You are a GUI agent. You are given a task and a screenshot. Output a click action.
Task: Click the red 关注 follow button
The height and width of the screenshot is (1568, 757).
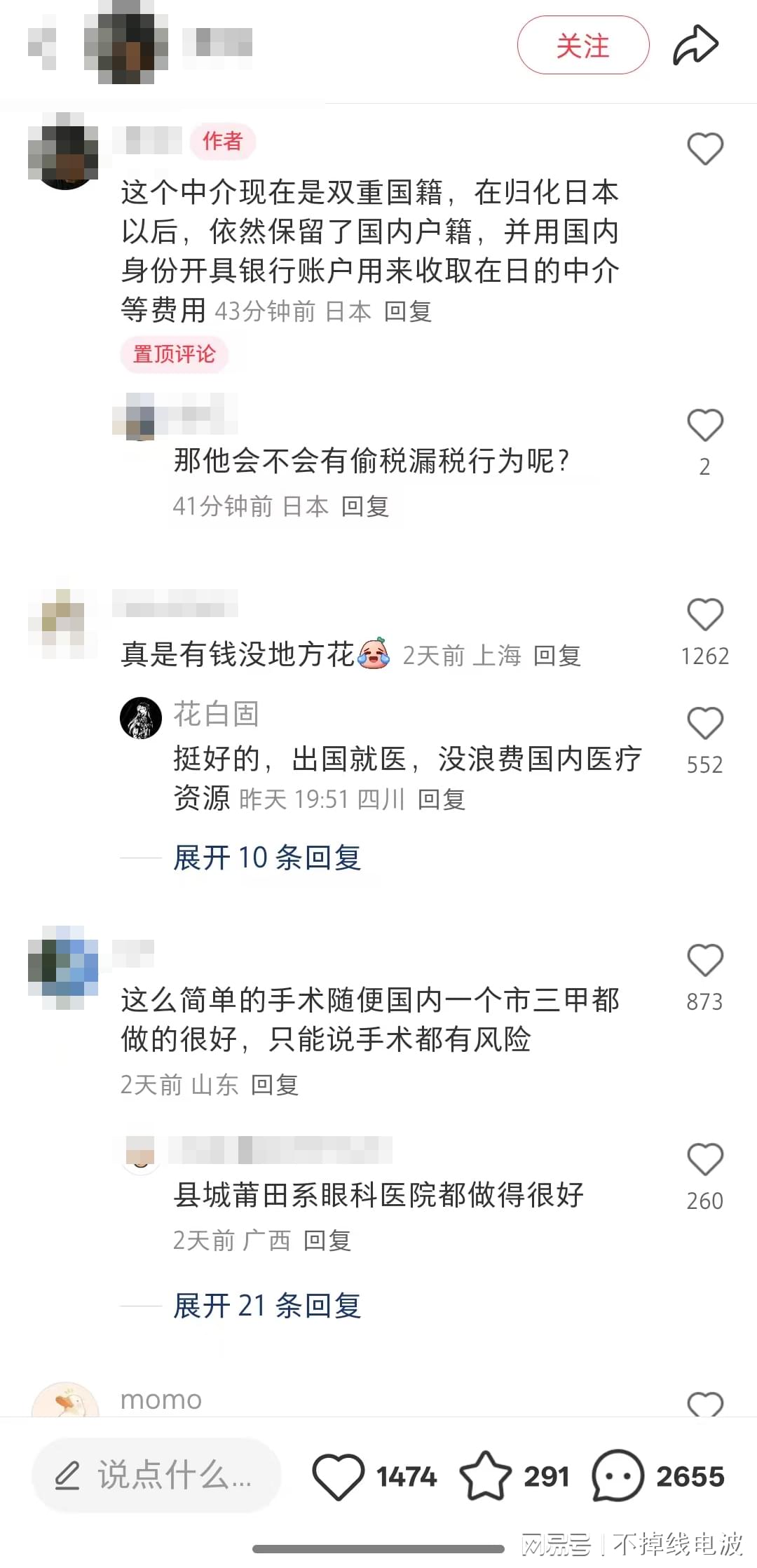583,46
